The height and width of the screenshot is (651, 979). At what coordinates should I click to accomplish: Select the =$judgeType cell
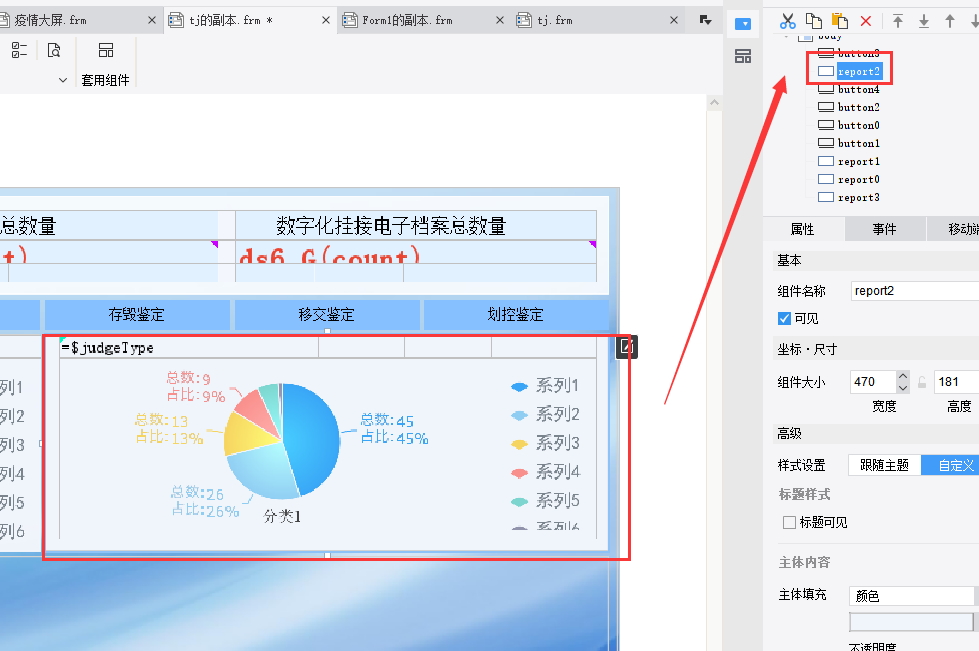point(189,348)
